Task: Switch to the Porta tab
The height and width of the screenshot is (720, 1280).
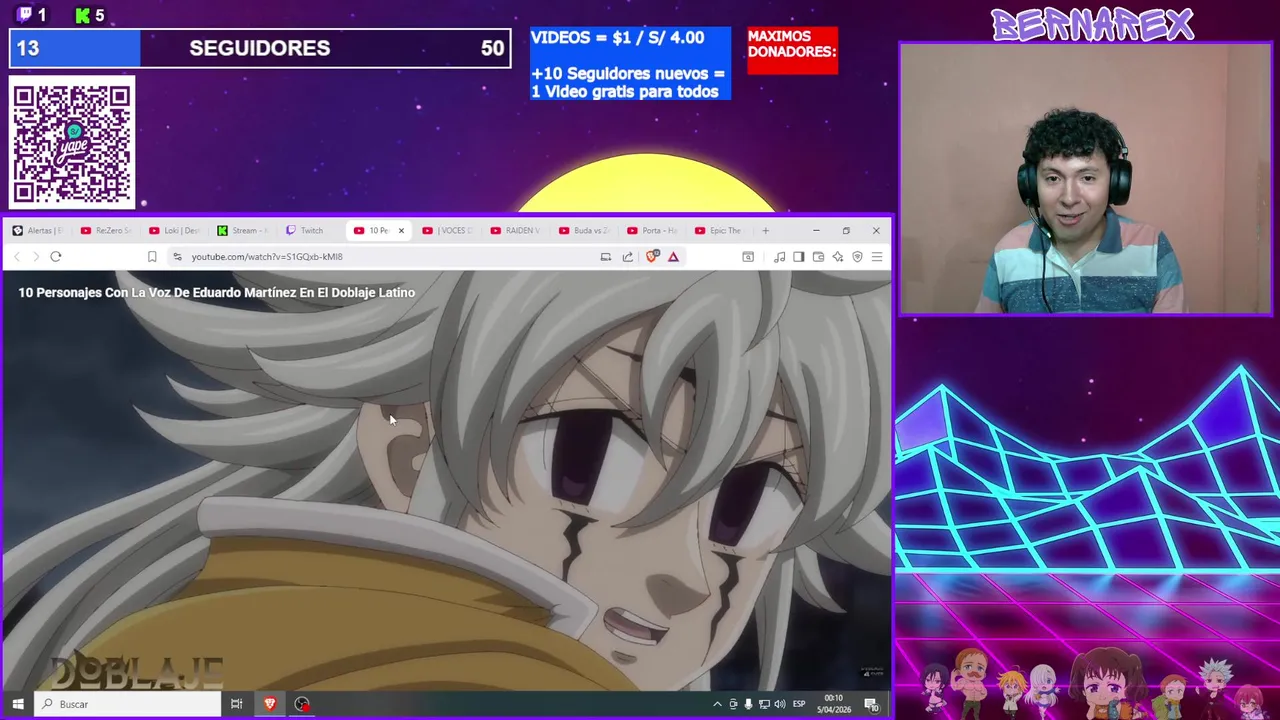Action: click(651, 231)
